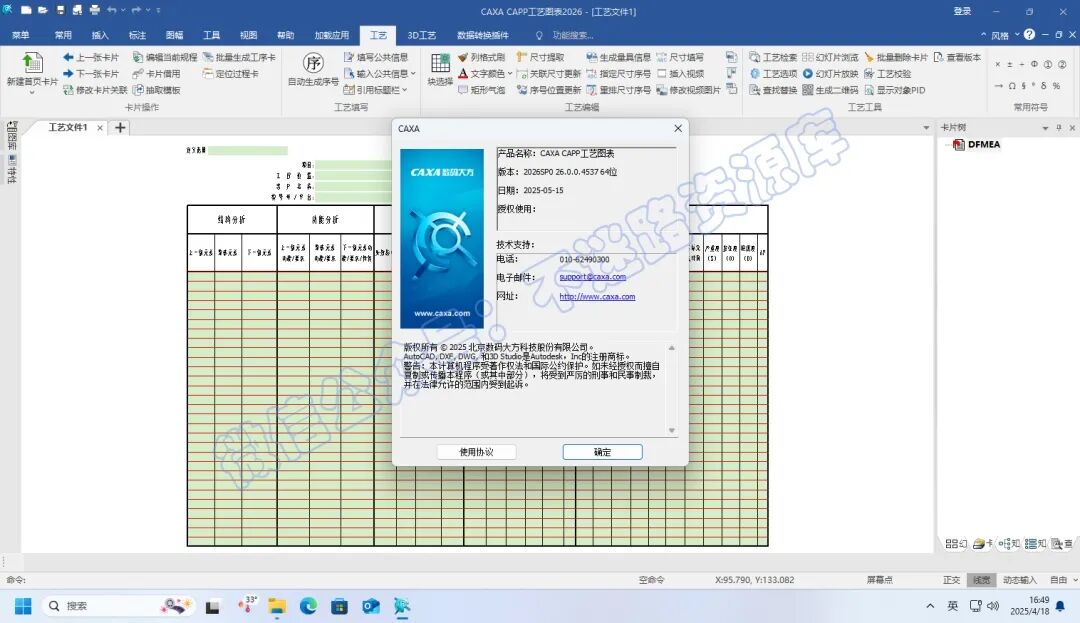
Task: Click the Print icon in quick access toolbar
Action: (94, 10)
